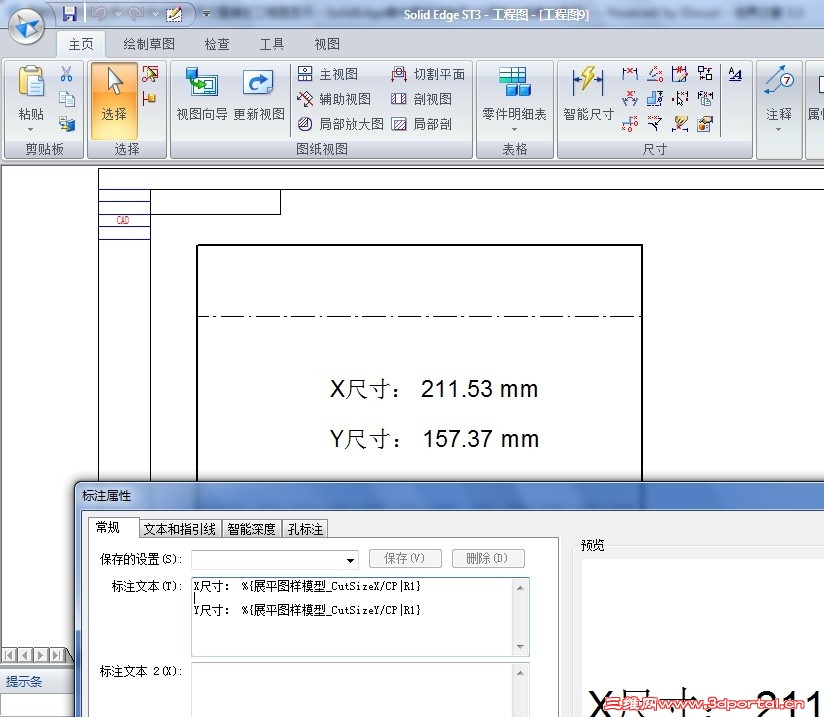Open the Parts List (零件明细表) tool

pyautogui.click(x=514, y=94)
